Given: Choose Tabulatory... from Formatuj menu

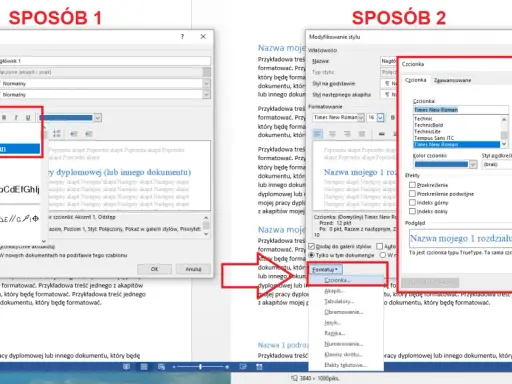Looking at the screenshot, I should (346, 301).
